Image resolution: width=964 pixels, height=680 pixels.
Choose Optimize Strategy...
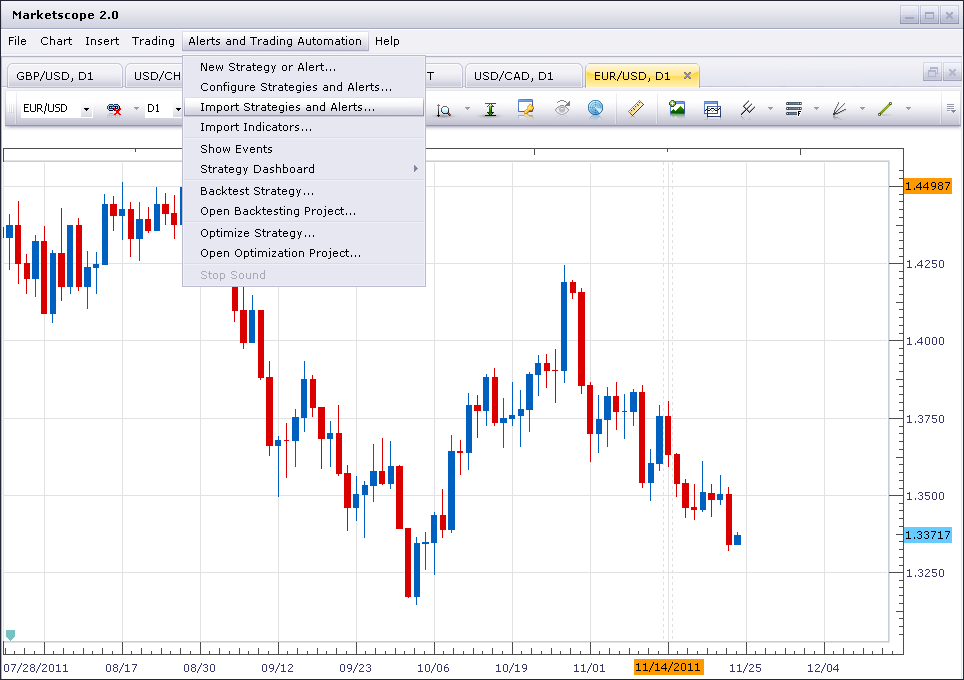(304, 233)
